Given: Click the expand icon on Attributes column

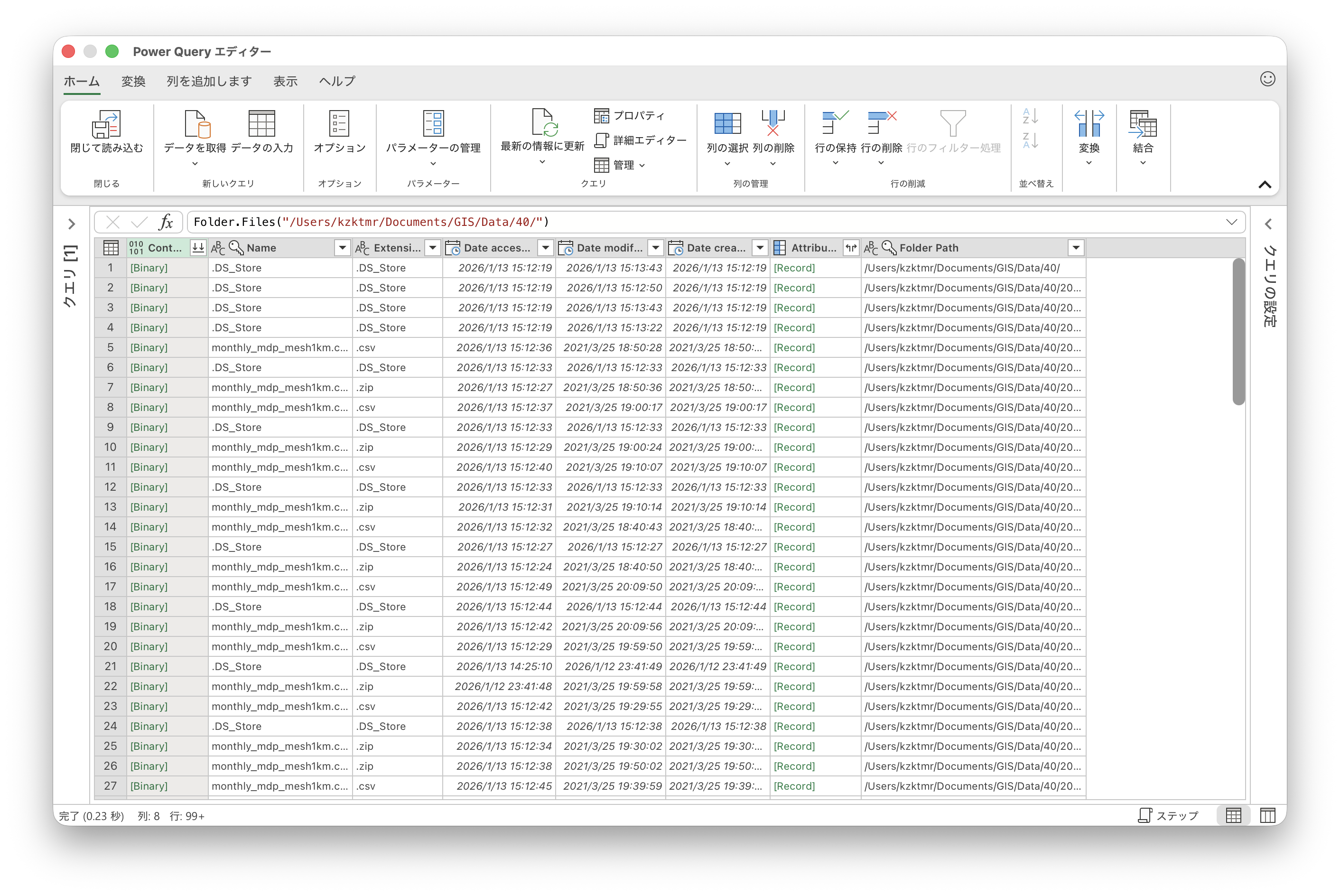Looking at the screenshot, I should click(x=850, y=247).
